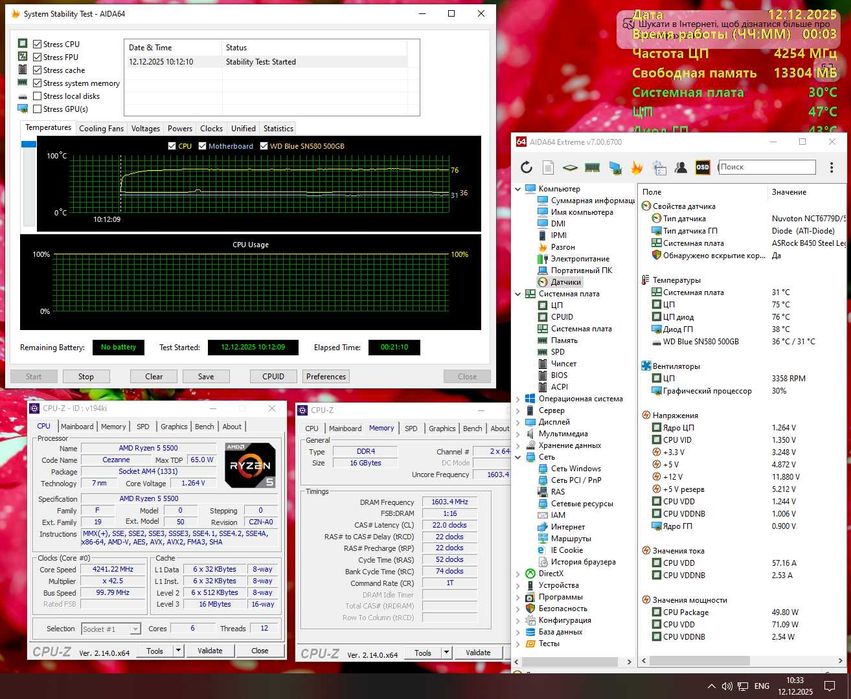This screenshot has width=851, height=699.
Task: Select Разгон item in the AIDA64 tree
Action: click(x=563, y=247)
